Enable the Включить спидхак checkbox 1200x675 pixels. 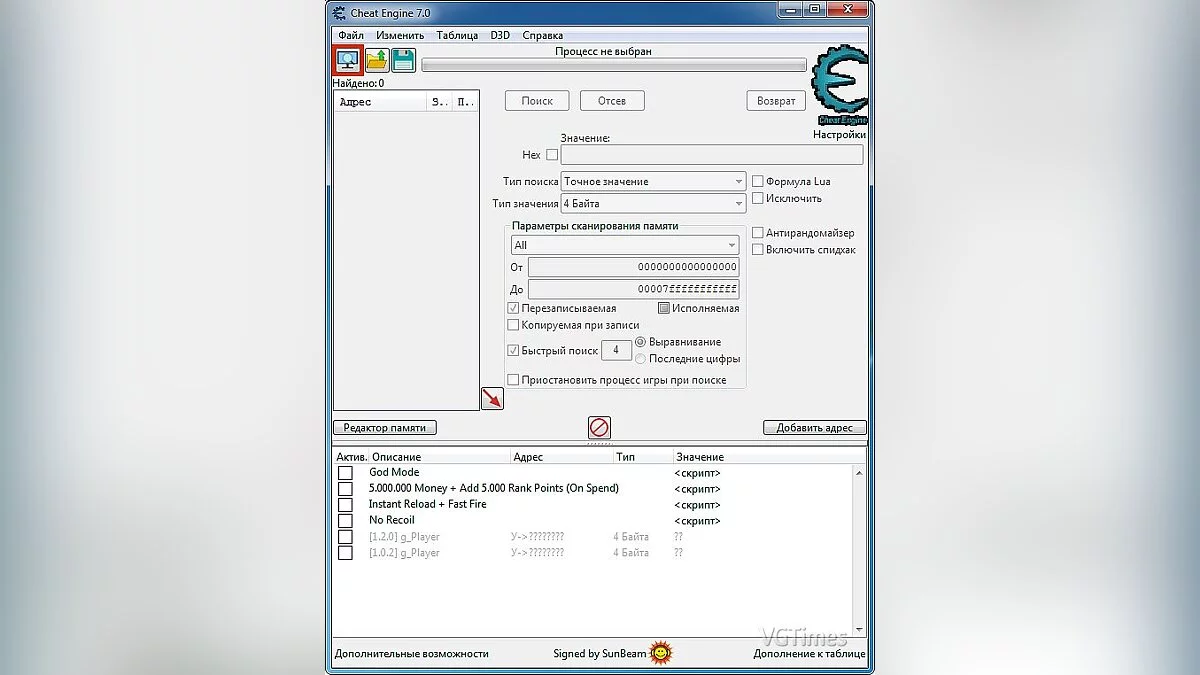757,249
